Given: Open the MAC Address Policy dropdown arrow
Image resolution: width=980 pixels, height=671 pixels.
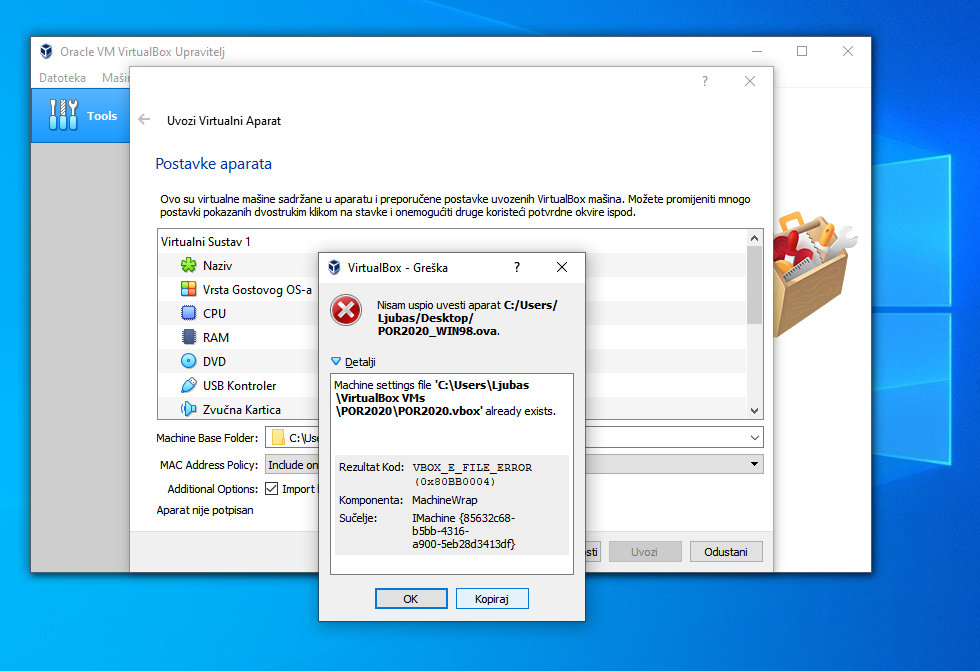Looking at the screenshot, I should pyautogui.click(x=754, y=464).
